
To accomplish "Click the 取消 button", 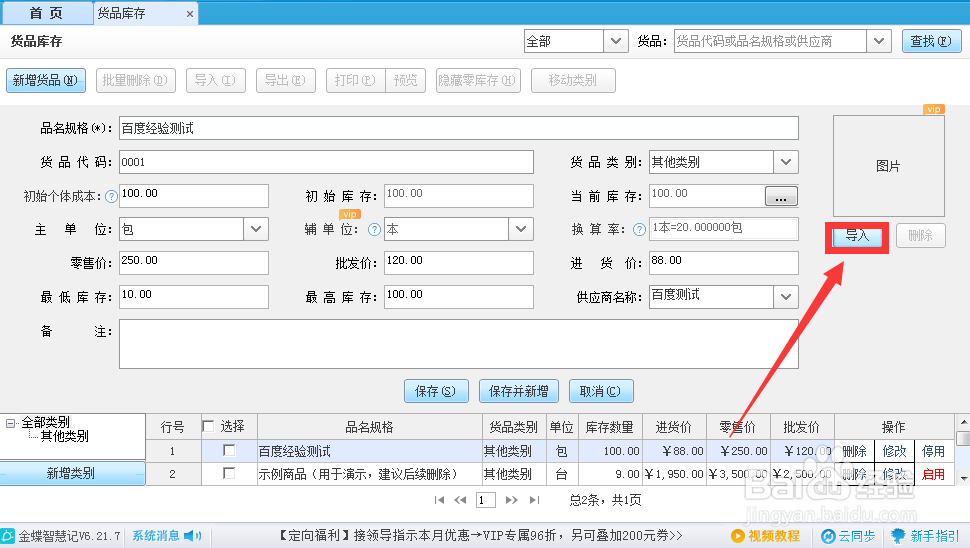I will pyautogui.click(x=601, y=391).
